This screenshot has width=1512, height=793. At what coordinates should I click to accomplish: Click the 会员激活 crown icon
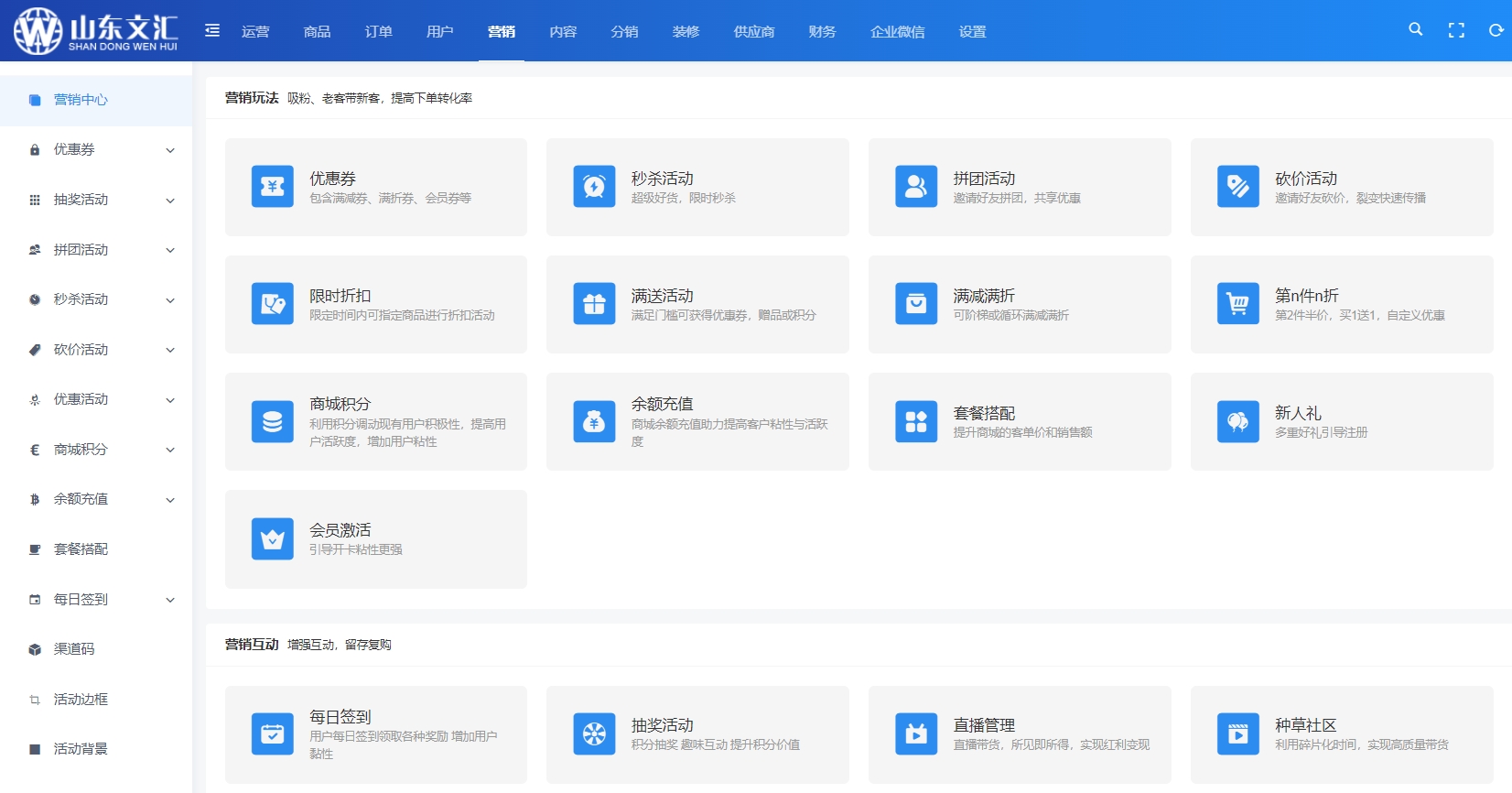[x=273, y=538]
